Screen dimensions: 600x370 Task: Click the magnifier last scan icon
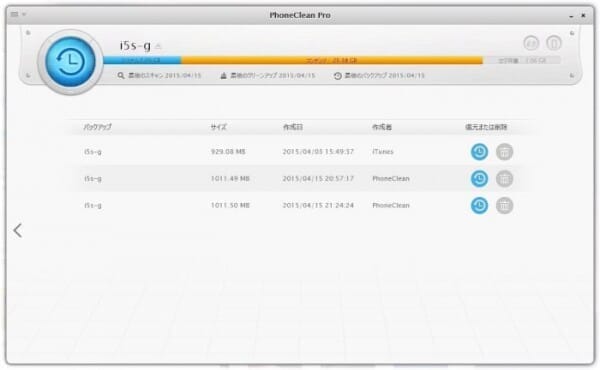(x=121, y=76)
